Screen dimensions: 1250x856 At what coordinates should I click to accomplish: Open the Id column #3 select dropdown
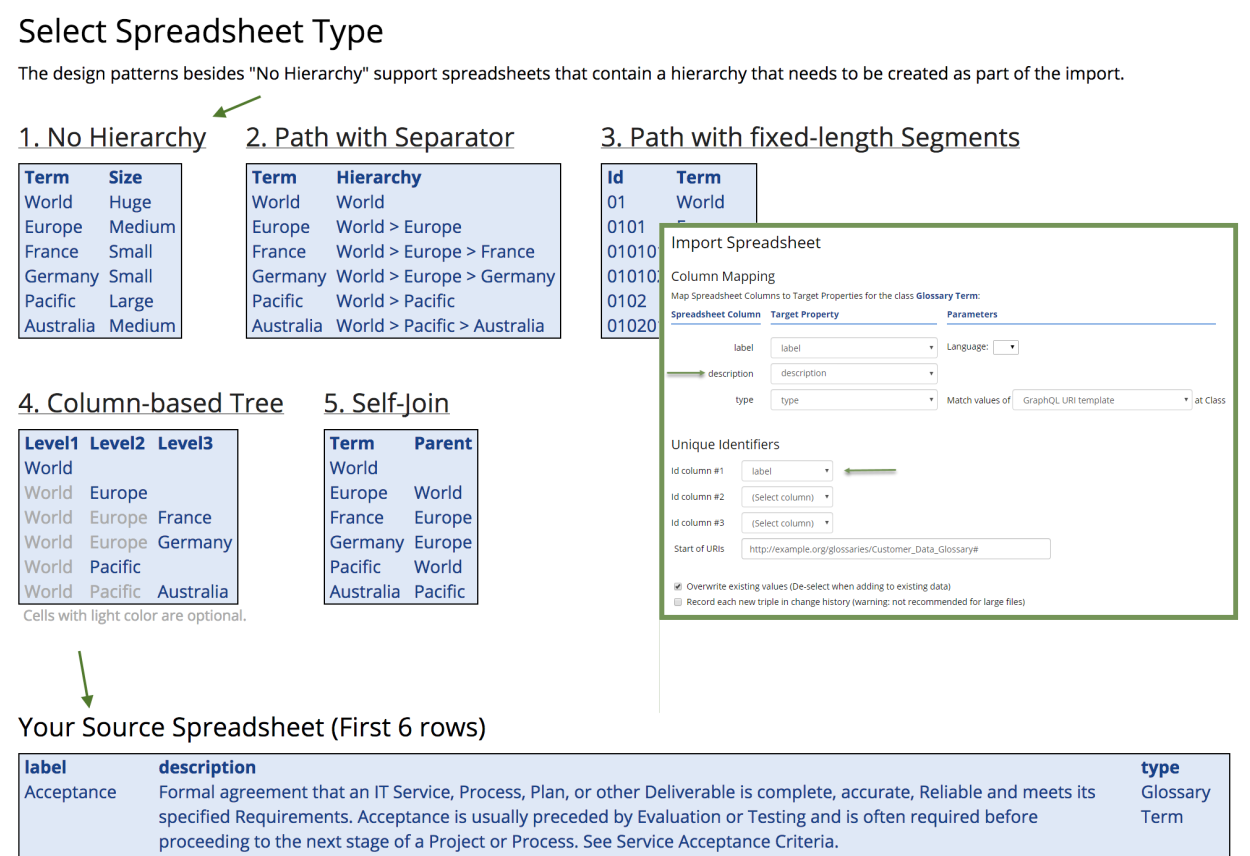787,523
